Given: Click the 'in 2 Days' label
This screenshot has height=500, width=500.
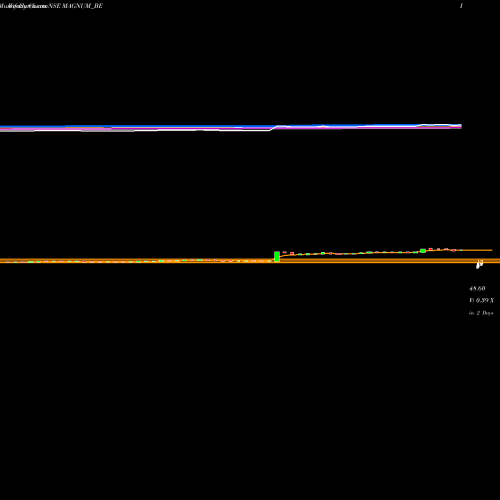Looking at the screenshot, I should point(481,313).
